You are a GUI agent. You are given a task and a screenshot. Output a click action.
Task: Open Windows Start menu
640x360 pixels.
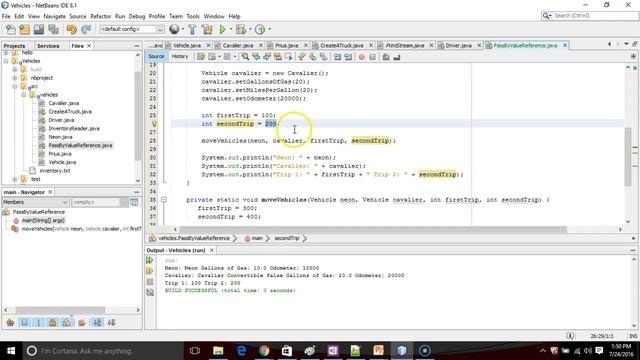11,351
